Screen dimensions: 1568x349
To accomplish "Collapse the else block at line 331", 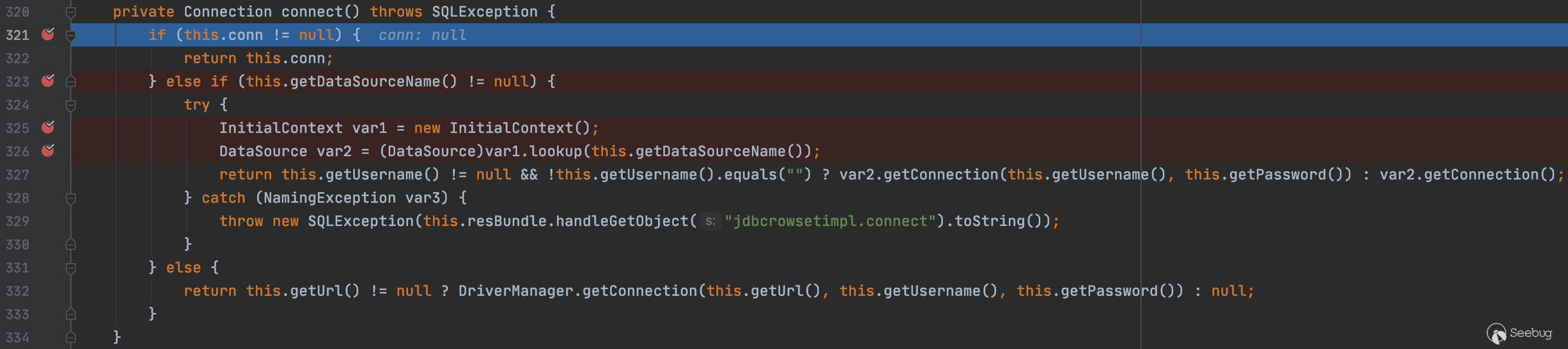I will (71, 268).
